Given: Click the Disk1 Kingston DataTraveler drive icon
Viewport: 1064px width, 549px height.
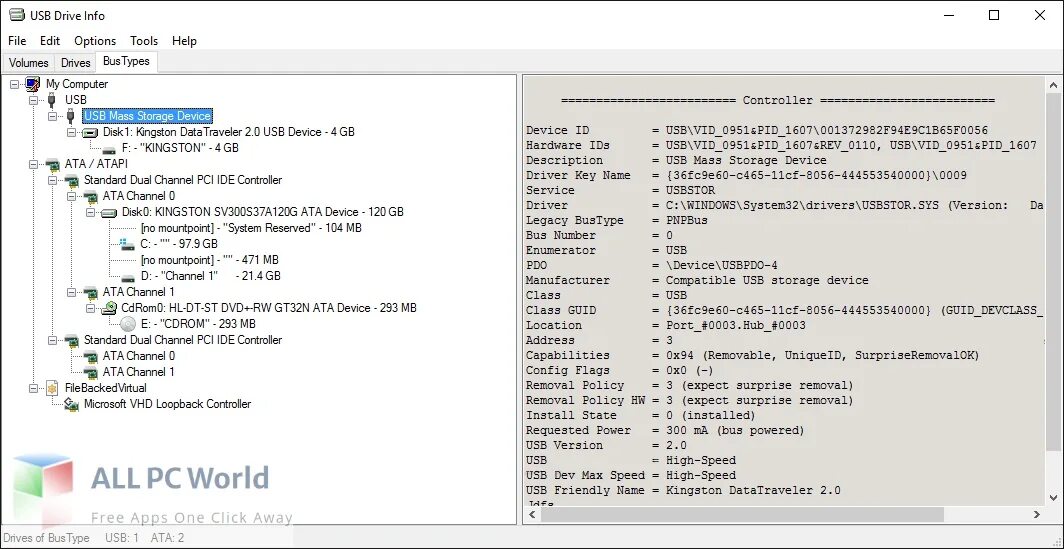Looking at the screenshot, I should tap(90, 132).
